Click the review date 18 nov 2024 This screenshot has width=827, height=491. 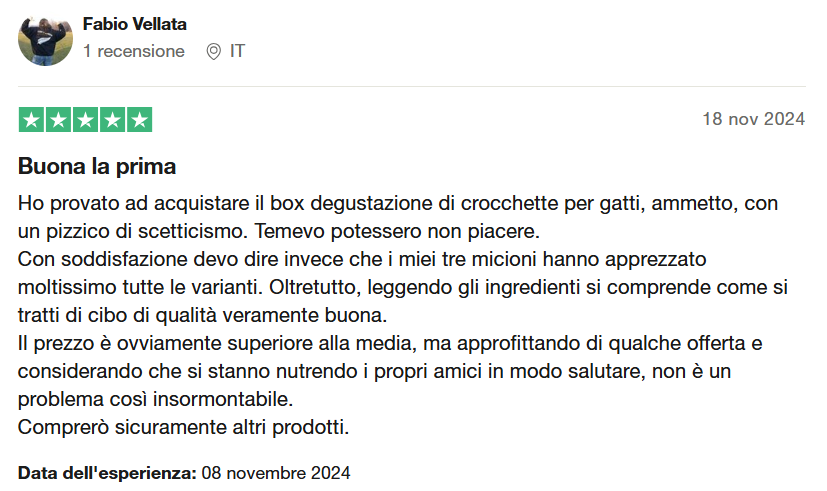coord(753,119)
